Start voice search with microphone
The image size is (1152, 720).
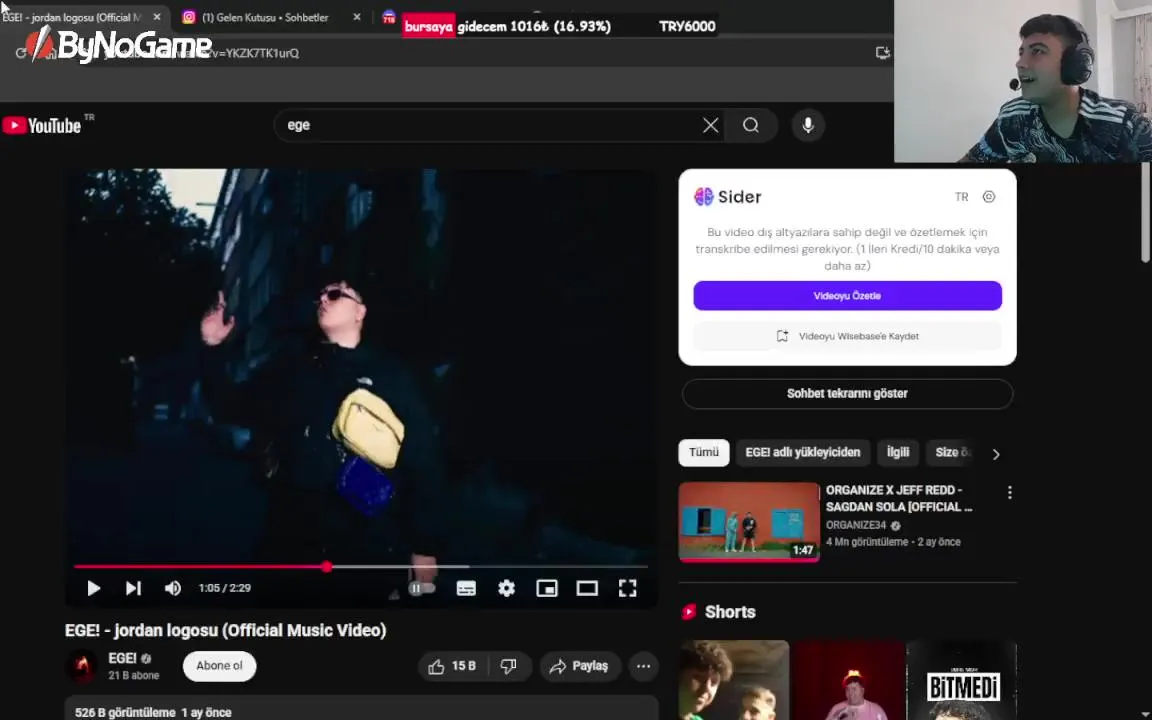tap(807, 126)
